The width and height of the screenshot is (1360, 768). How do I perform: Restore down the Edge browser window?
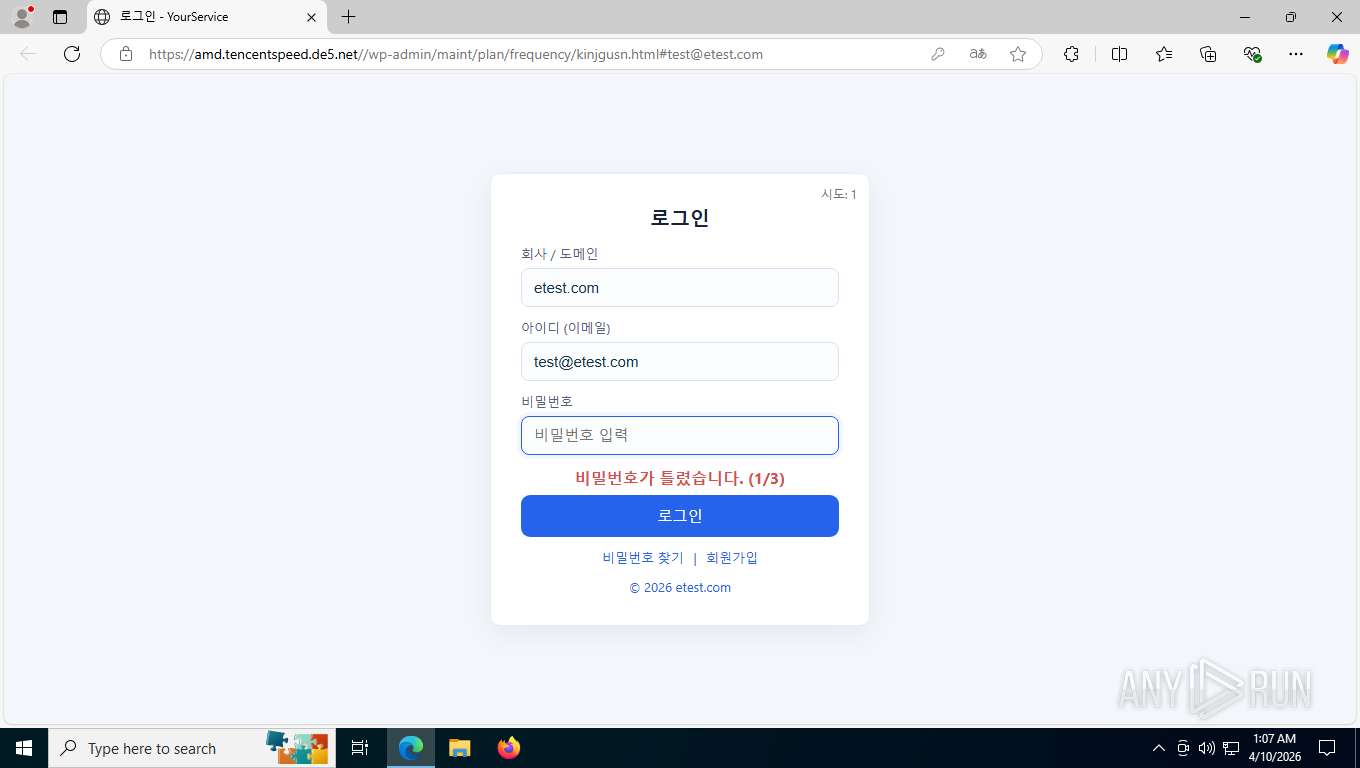tap(1291, 17)
